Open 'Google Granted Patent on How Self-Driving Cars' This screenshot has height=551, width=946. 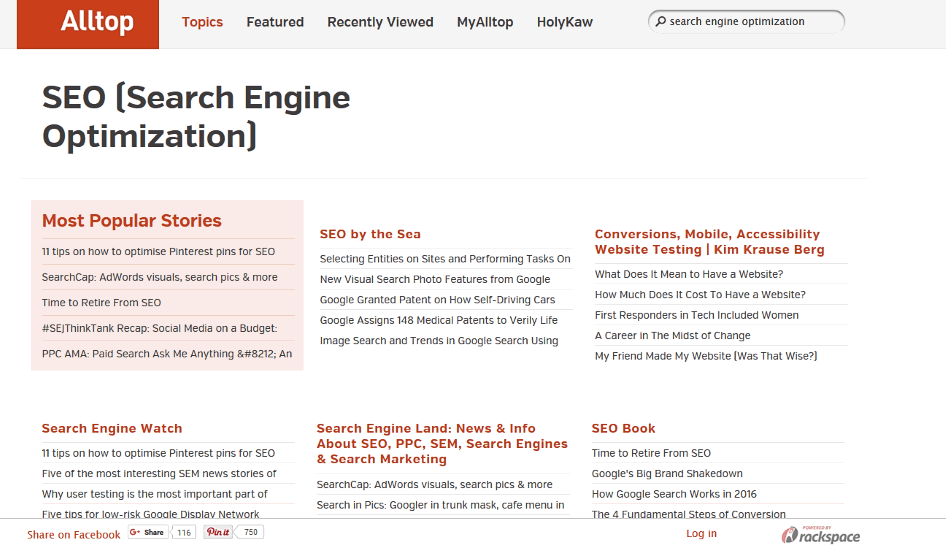(437, 300)
